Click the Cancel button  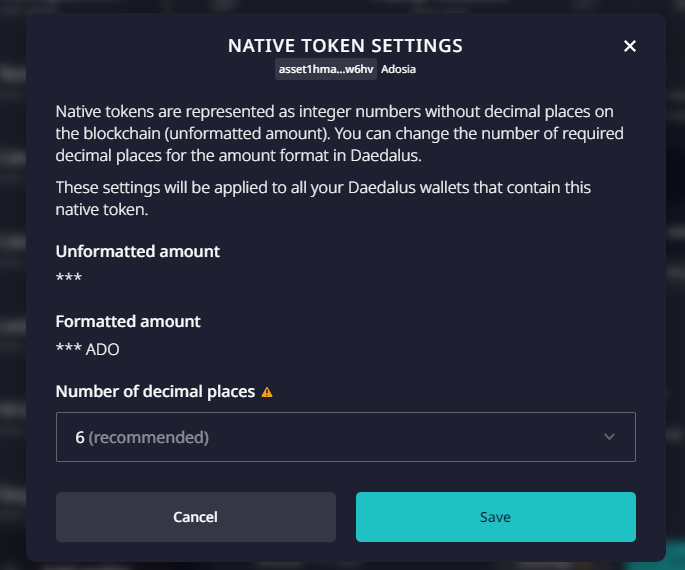(x=196, y=517)
